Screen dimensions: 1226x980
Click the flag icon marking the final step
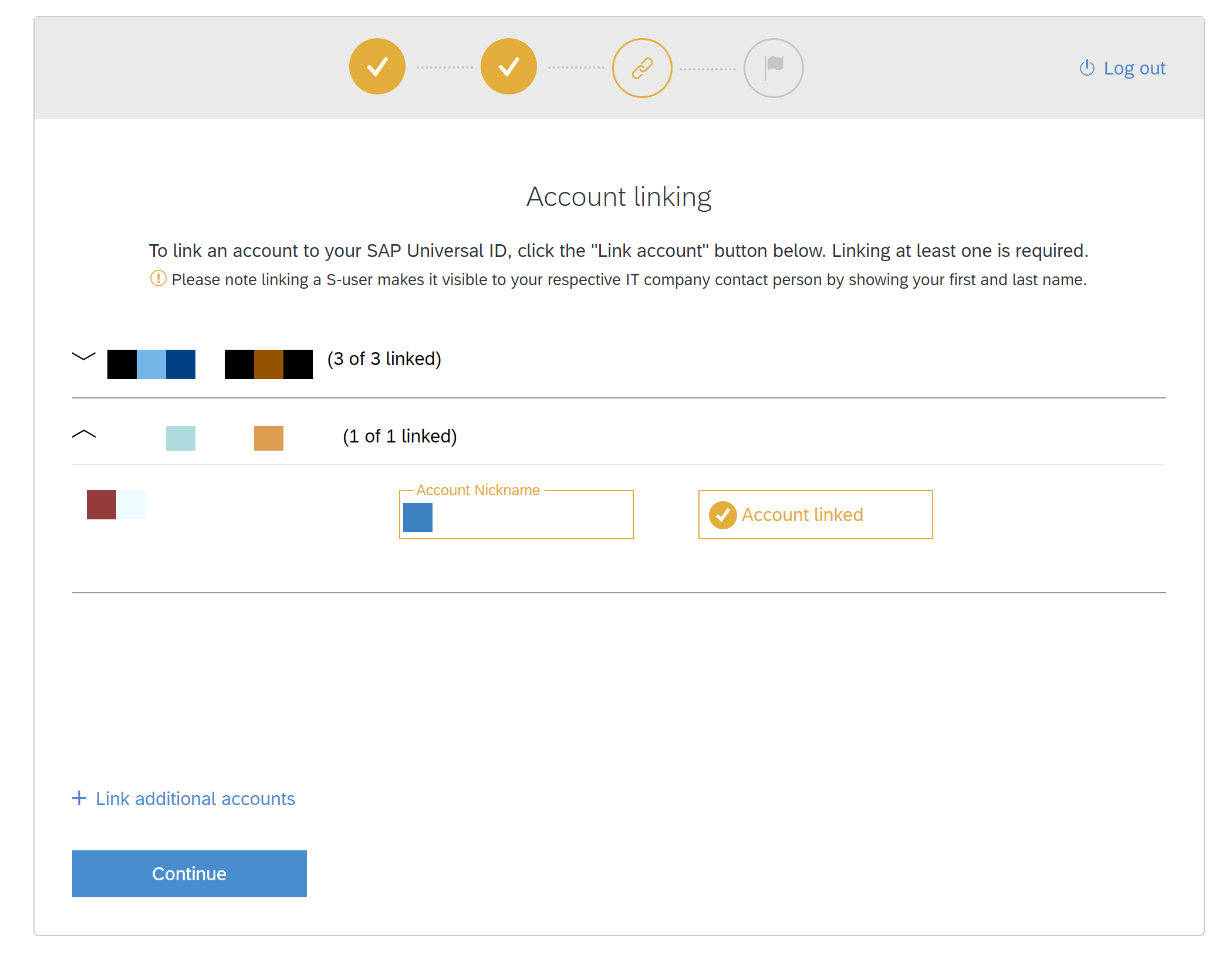pyautogui.click(x=774, y=67)
